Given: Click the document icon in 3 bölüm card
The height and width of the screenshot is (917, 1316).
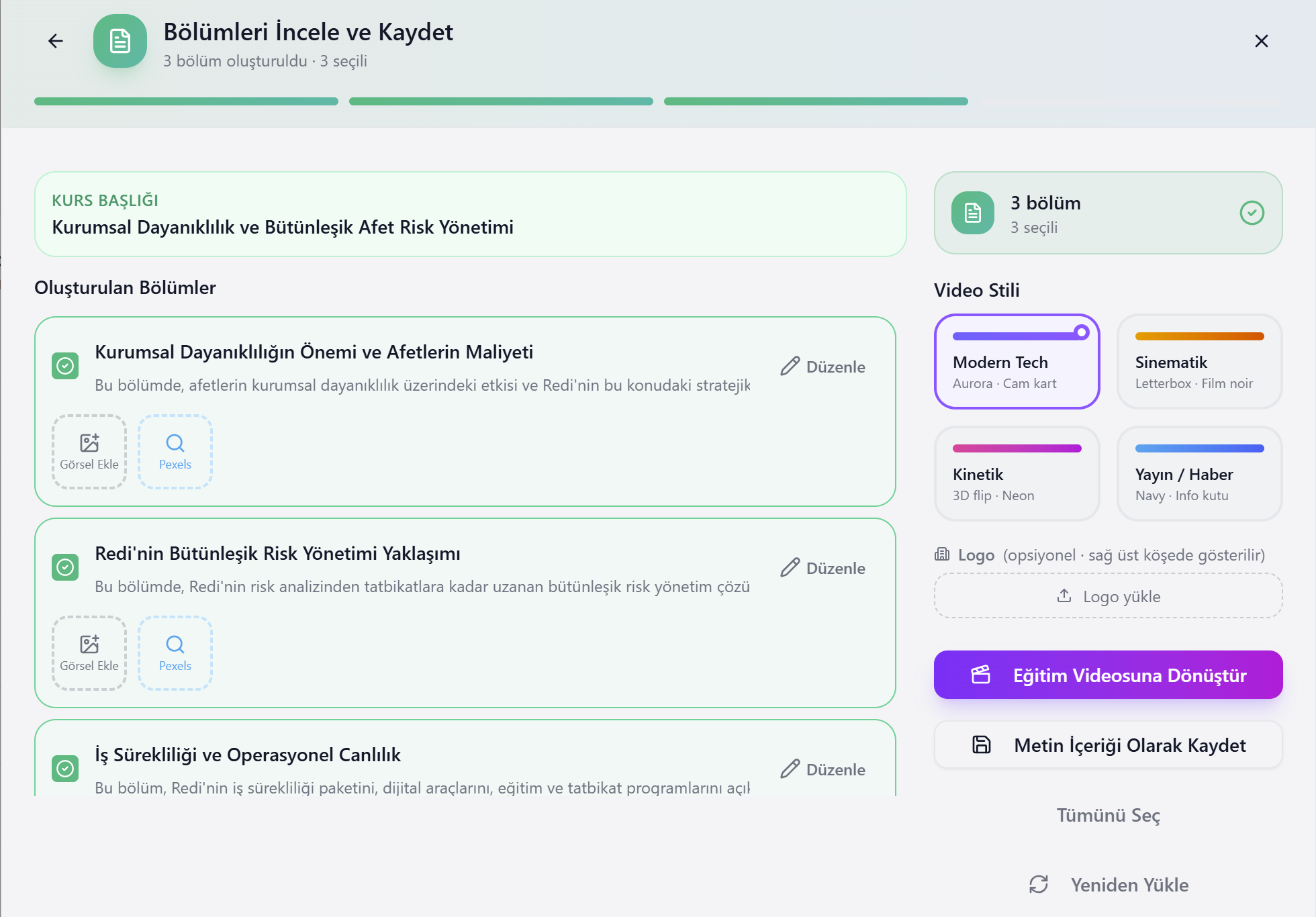Looking at the screenshot, I should tap(973, 213).
